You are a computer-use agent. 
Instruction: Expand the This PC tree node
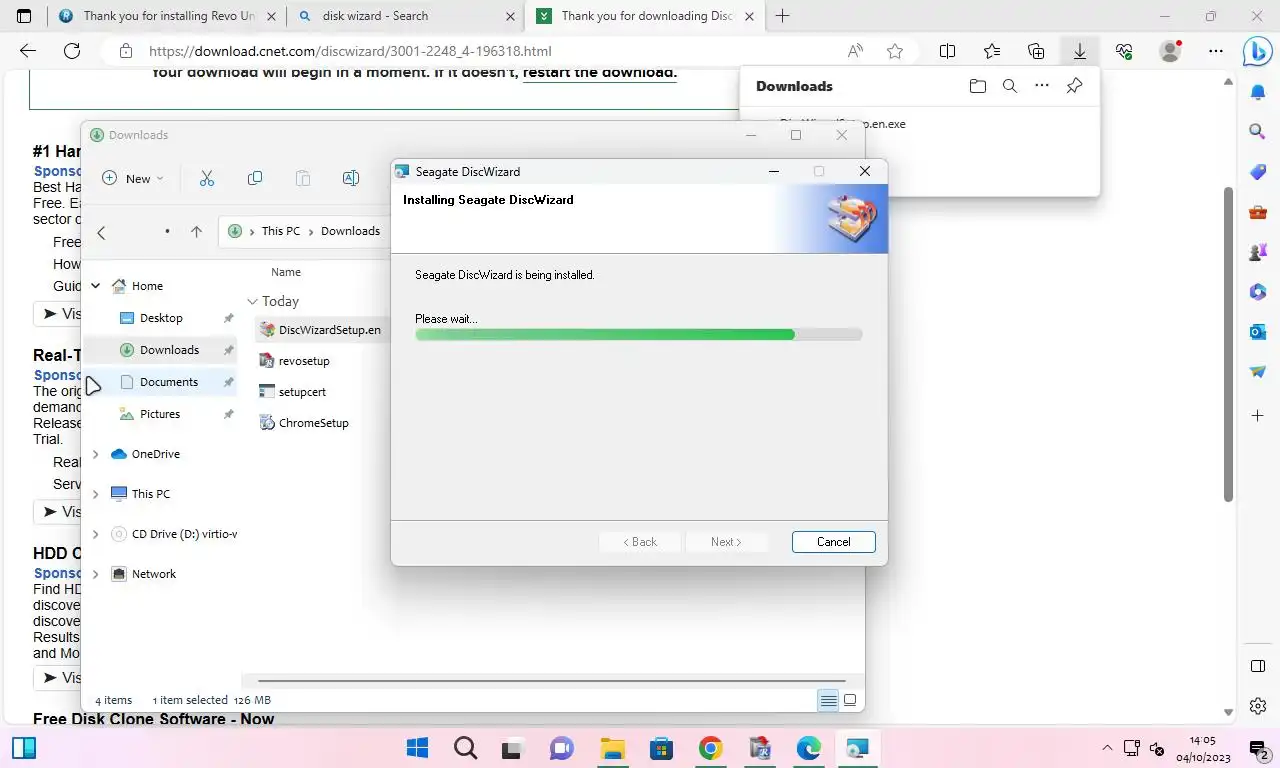click(96, 494)
